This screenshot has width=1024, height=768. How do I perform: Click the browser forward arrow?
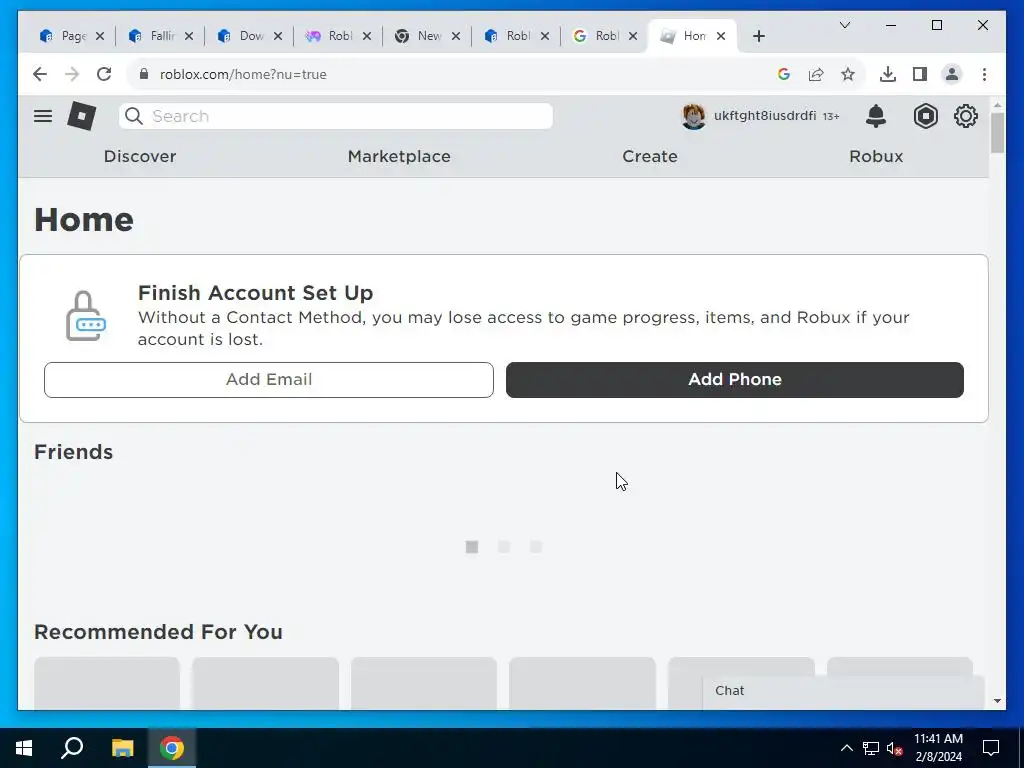click(x=72, y=74)
